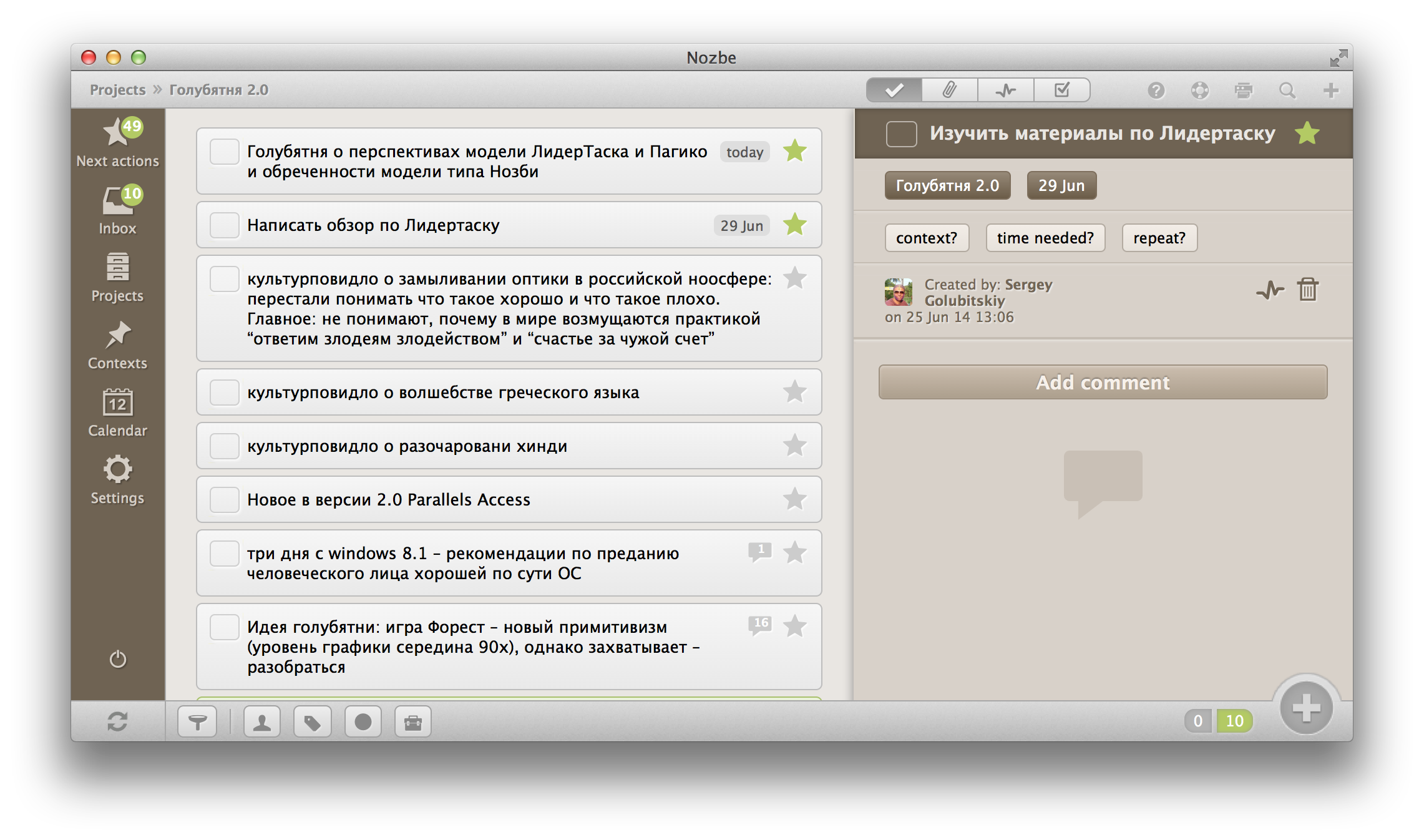Open the 'time needed?' selector

click(x=1045, y=238)
